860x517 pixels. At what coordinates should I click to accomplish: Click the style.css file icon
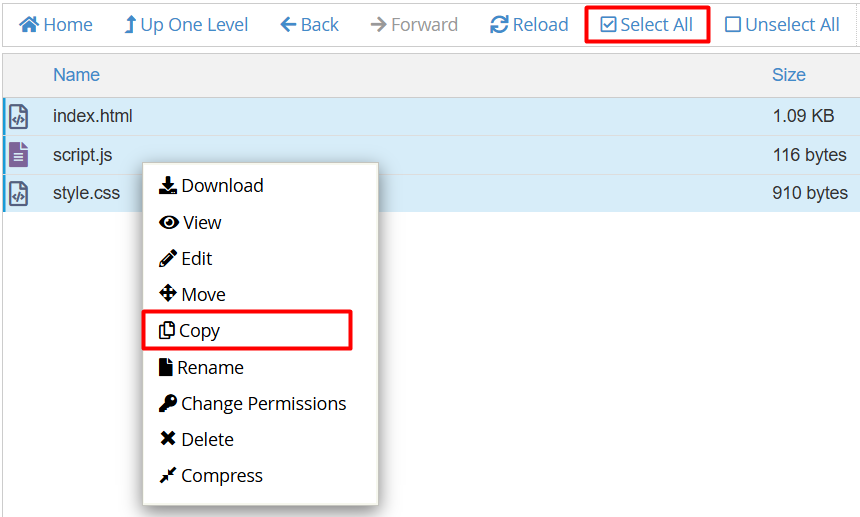(x=19, y=193)
